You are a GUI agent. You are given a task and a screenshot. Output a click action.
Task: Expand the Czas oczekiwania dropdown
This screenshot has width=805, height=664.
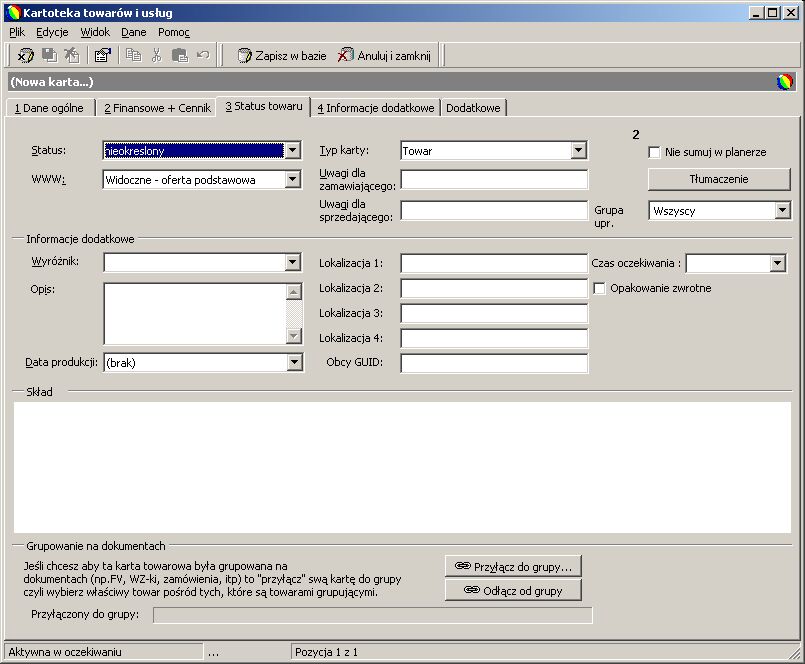(777, 263)
